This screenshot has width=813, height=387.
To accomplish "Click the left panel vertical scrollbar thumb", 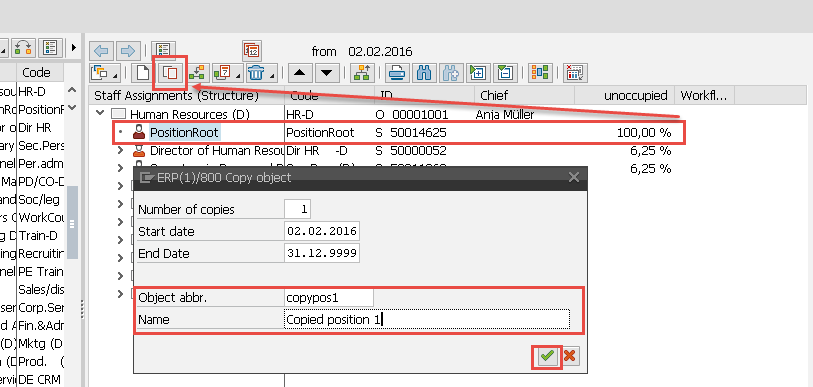I will [72, 223].
